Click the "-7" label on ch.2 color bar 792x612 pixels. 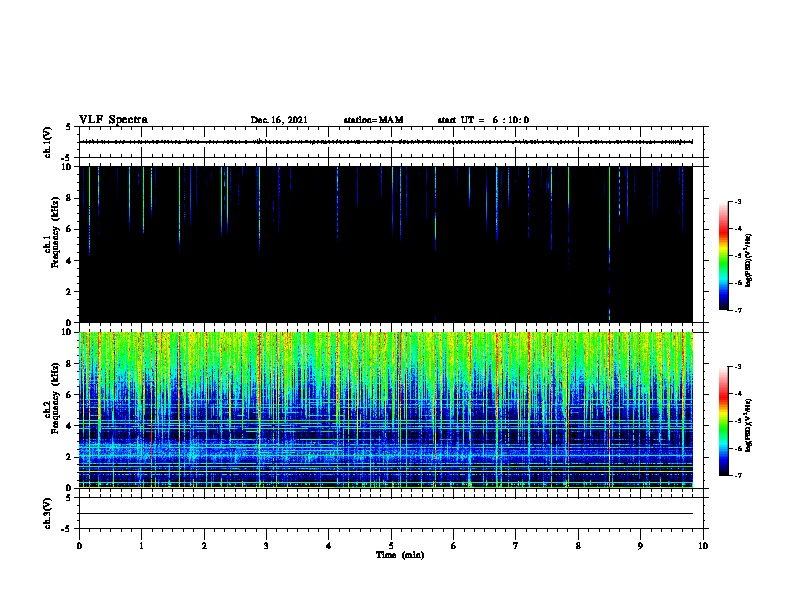[737, 476]
